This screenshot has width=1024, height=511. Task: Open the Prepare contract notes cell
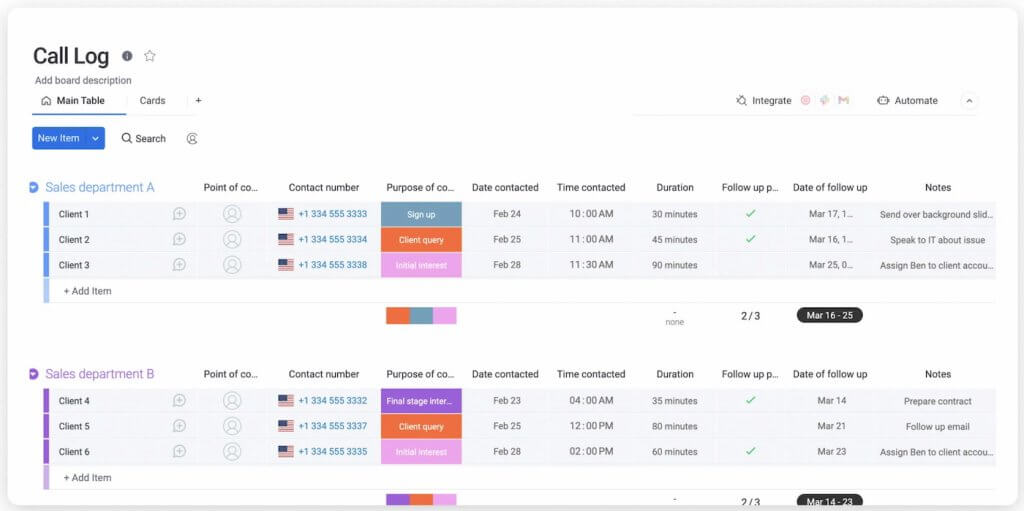tap(938, 401)
